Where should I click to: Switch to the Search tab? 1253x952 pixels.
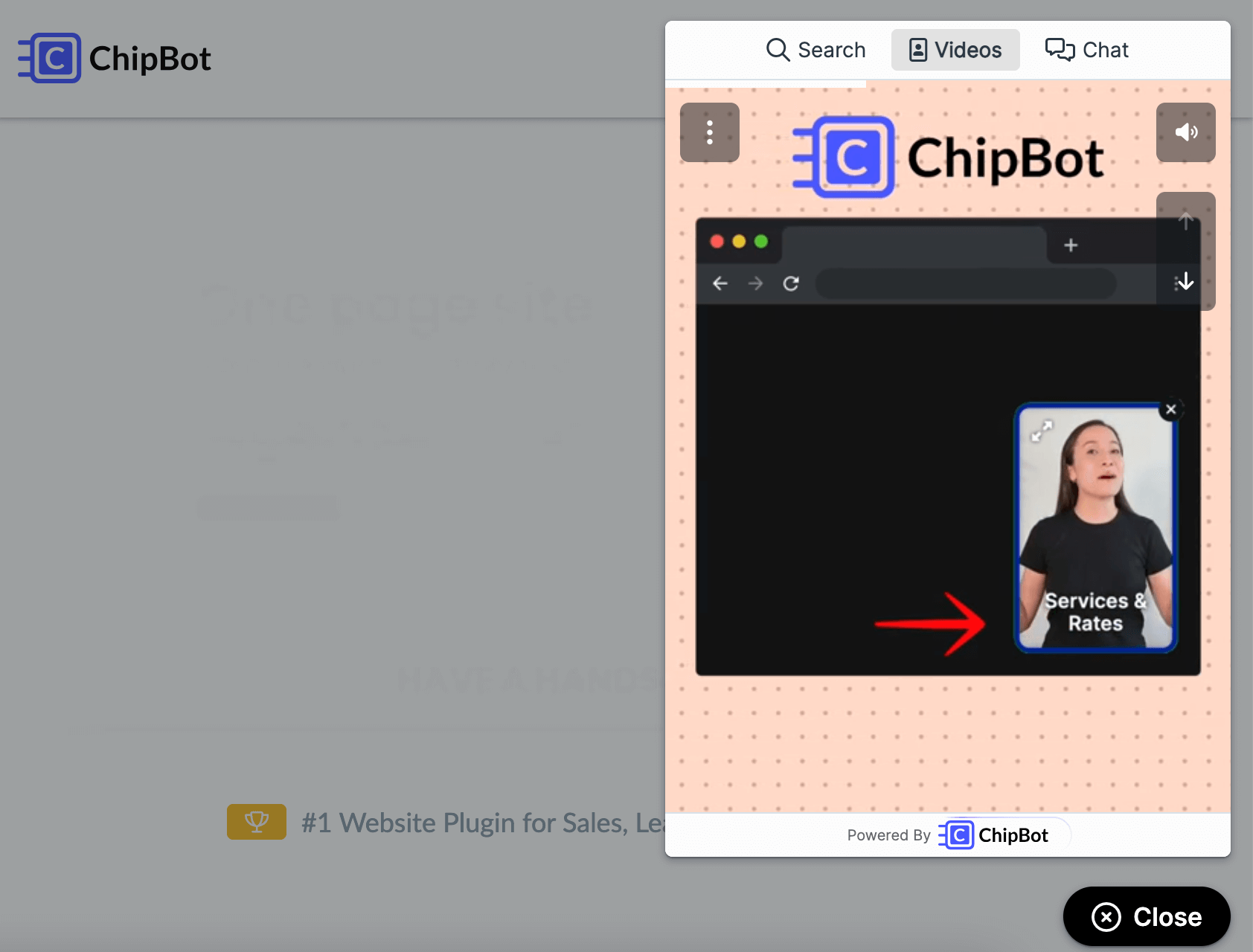click(815, 50)
